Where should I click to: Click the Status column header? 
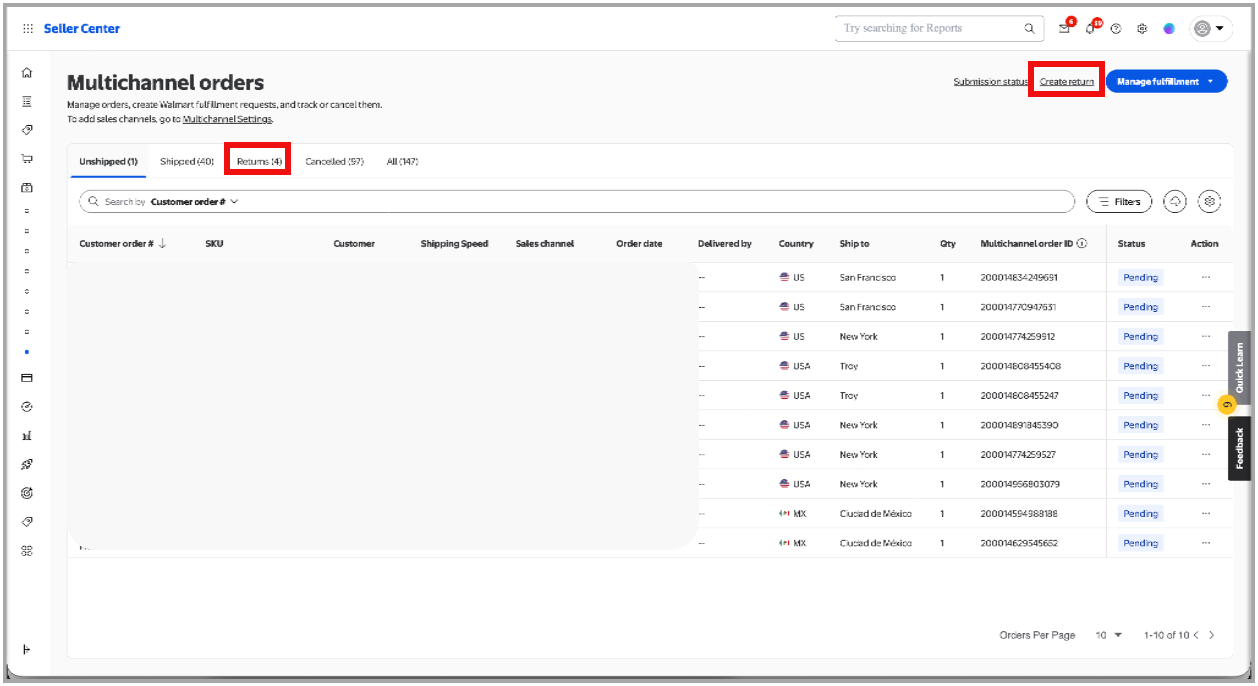pyautogui.click(x=1131, y=244)
